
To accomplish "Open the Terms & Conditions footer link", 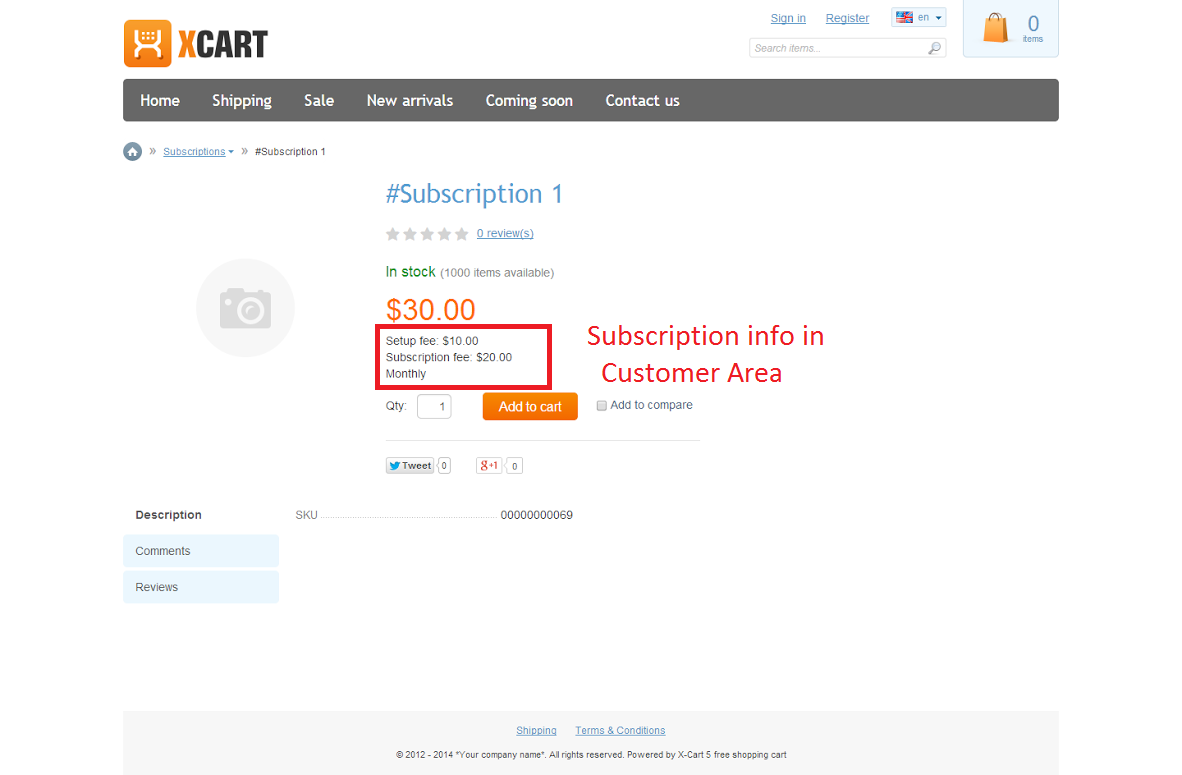I will (x=620, y=731).
